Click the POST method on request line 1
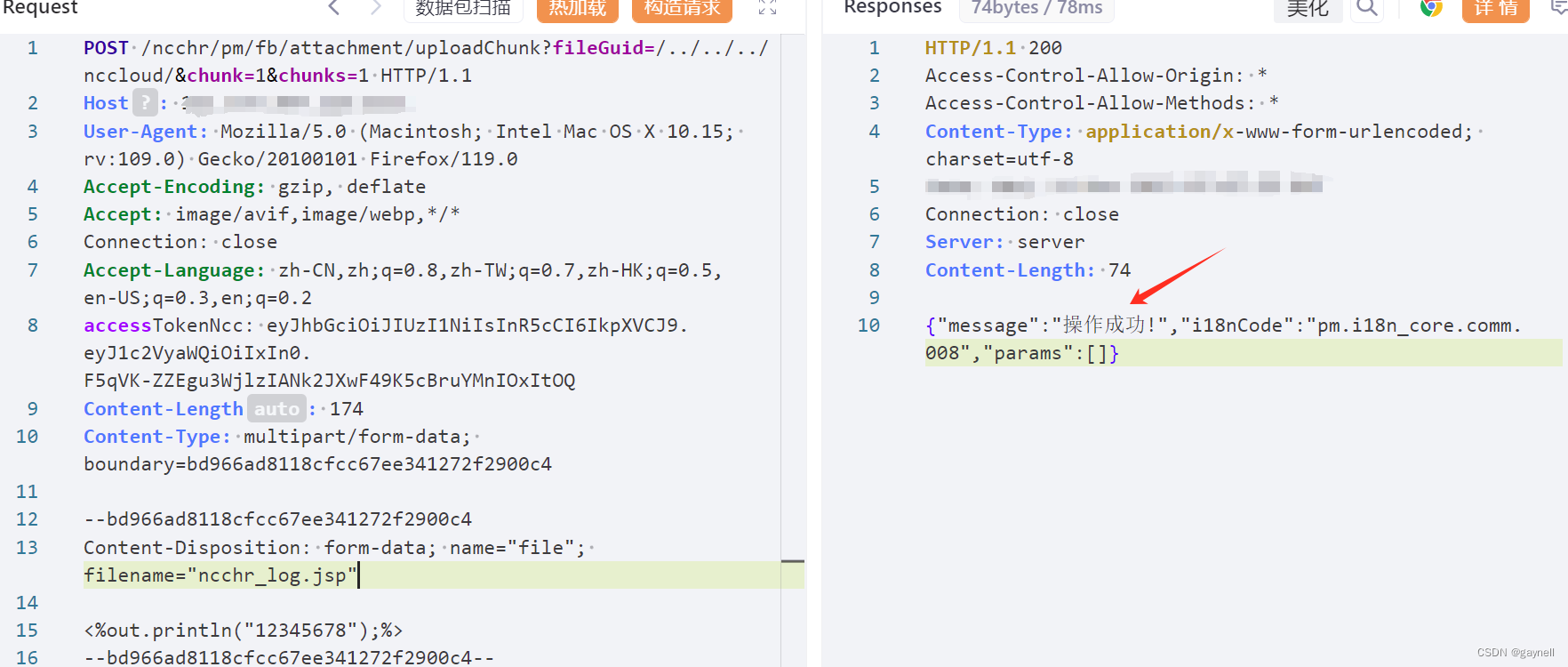1568x667 pixels. (106, 48)
